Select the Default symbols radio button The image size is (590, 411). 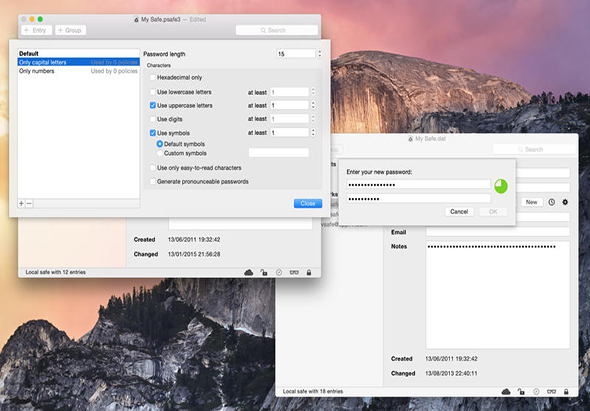coord(160,144)
